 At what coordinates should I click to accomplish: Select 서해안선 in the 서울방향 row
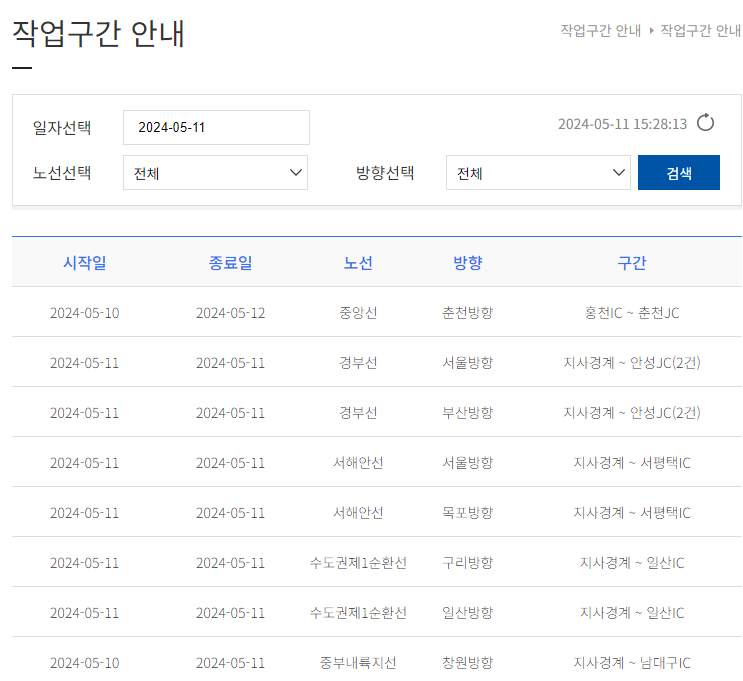pyautogui.click(x=358, y=463)
